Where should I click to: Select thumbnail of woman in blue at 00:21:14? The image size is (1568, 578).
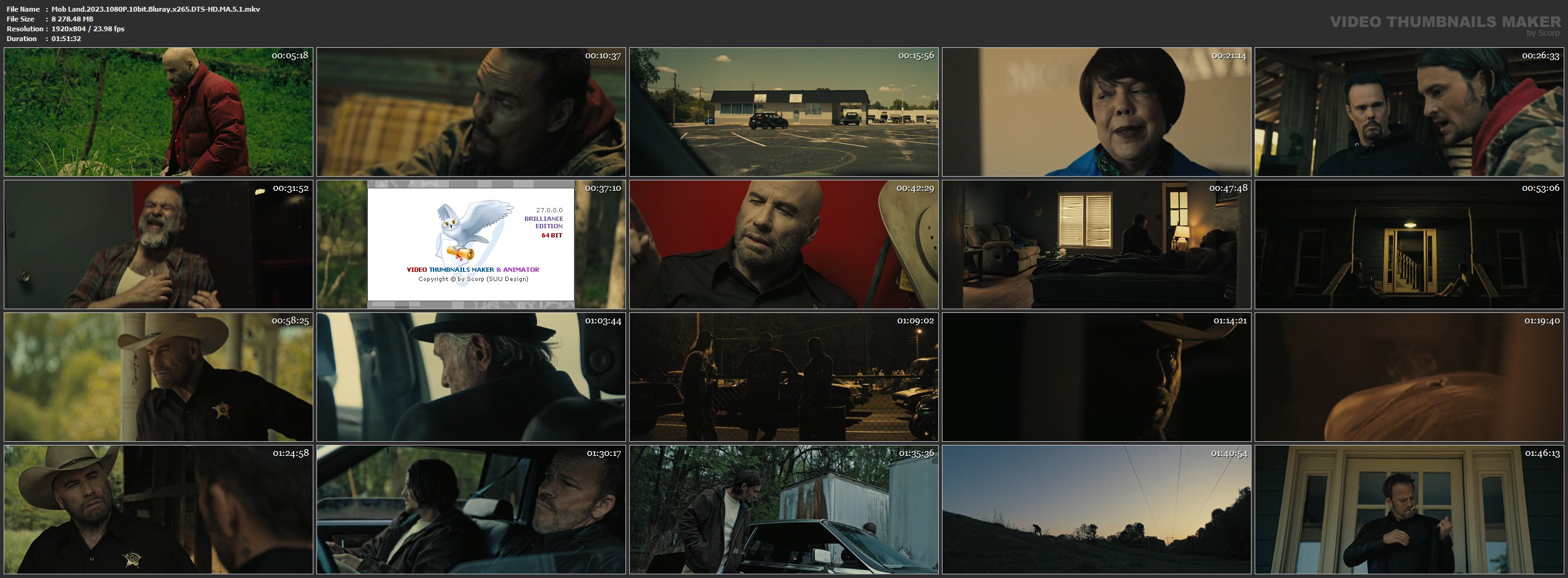coord(1096,112)
